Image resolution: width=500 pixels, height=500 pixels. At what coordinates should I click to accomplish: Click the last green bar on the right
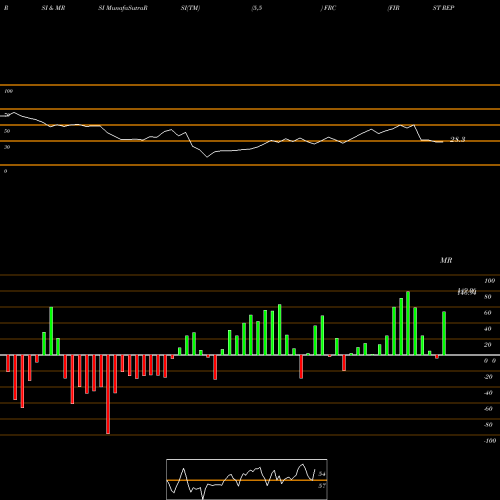click(444, 333)
